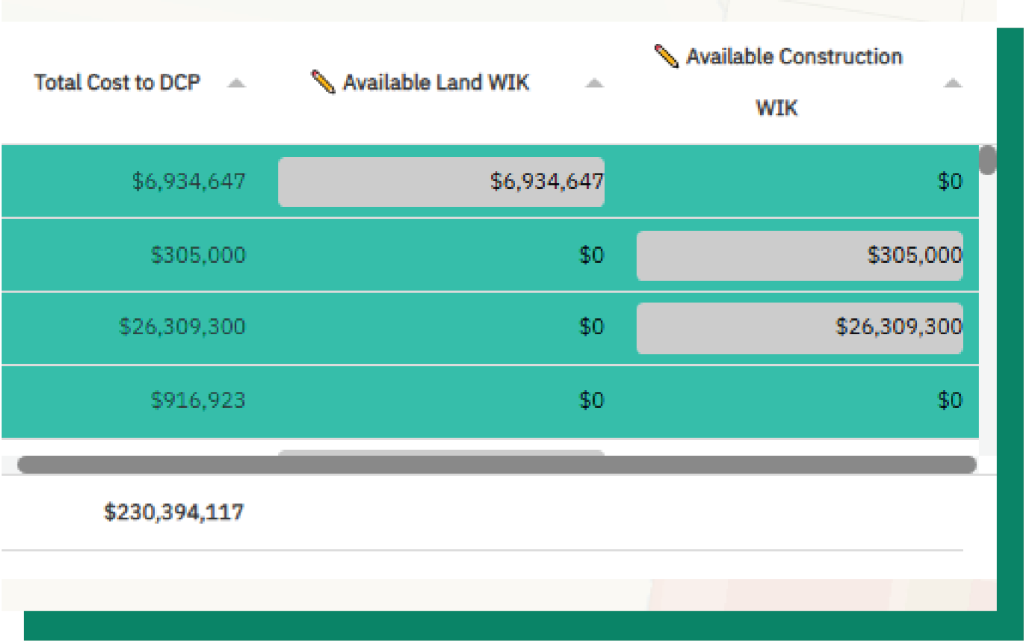Screen dimensions: 1024x641
Task: Click the $230,394,117 grand total value
Action: [x=174, y=513]
